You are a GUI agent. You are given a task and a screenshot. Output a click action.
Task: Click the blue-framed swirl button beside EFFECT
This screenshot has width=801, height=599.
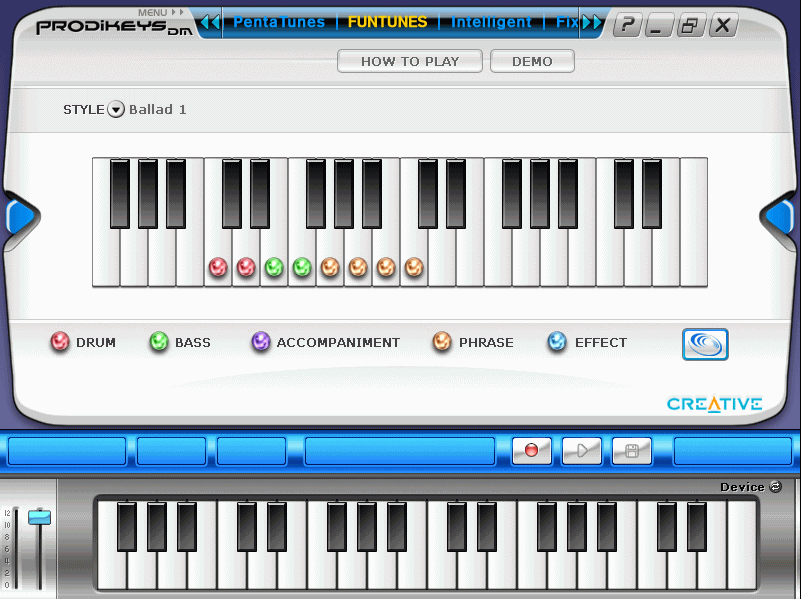click(705, 344)
